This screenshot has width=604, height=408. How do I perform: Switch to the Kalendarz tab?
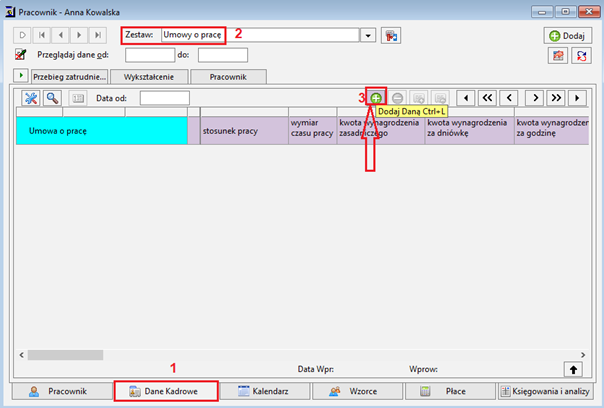coord(264,391)
